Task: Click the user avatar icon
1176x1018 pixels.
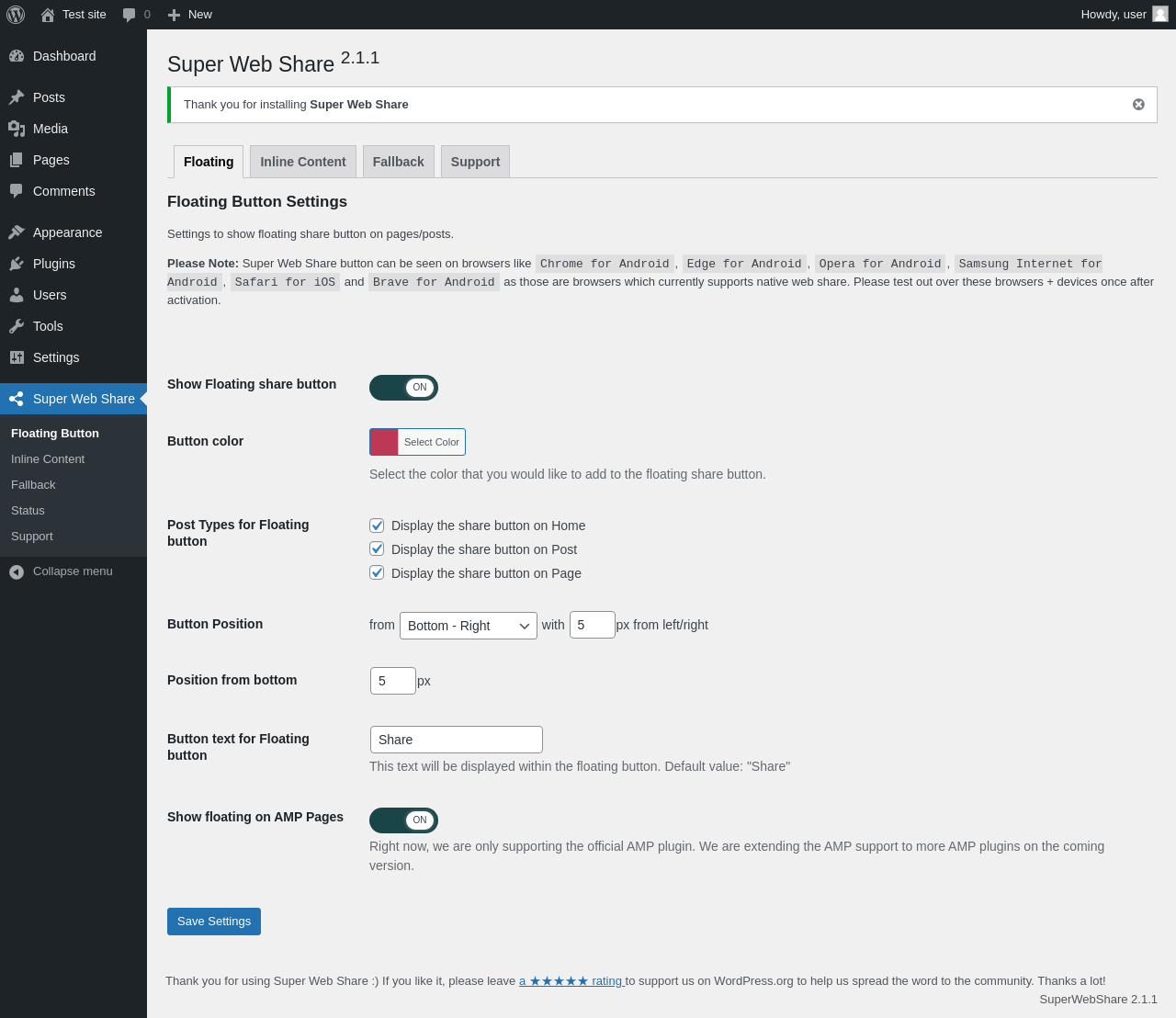Action: click(x=1160, y=14)
